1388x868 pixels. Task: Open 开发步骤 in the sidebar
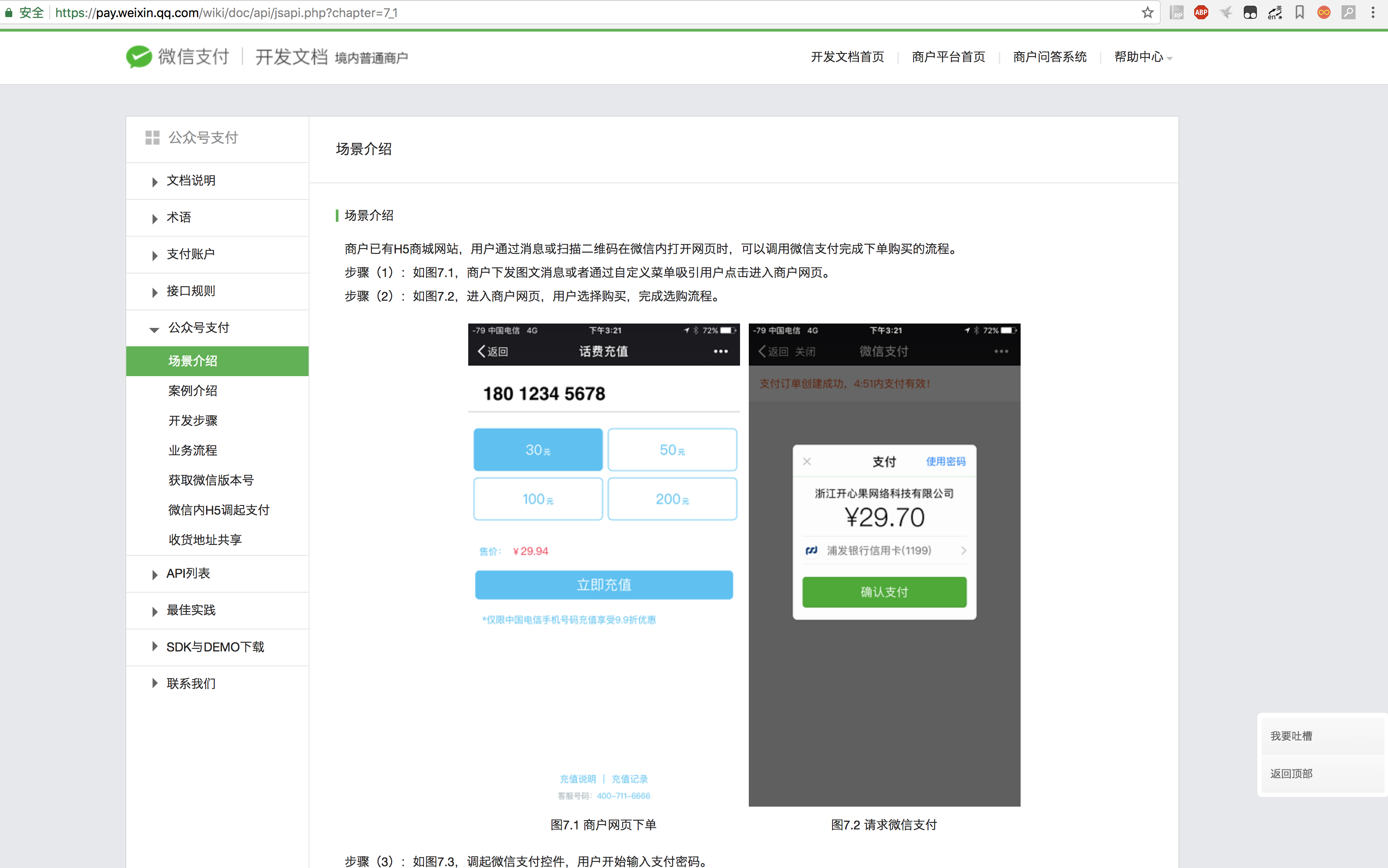(x=193, y=421)
